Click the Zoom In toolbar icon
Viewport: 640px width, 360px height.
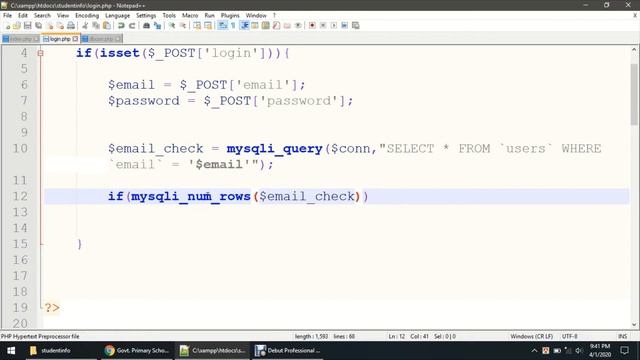172,25
